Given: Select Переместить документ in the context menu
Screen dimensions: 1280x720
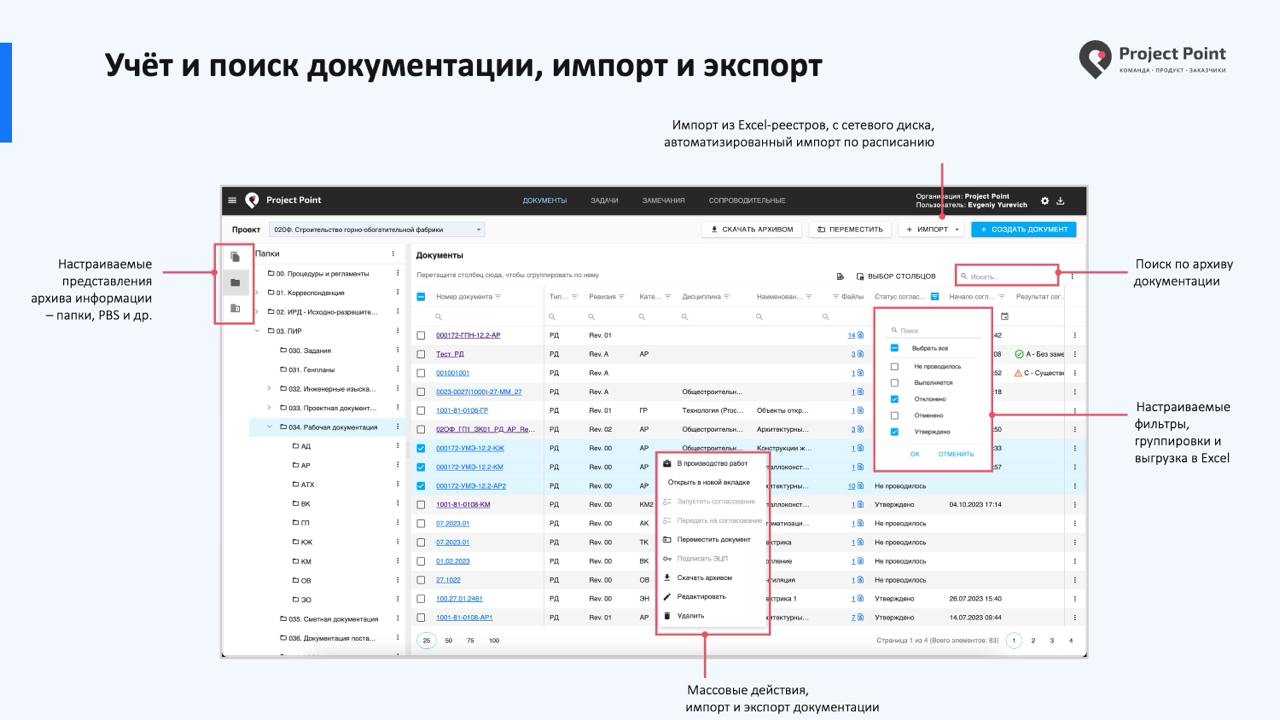Looking at the screenshot, I should [713, 540].
